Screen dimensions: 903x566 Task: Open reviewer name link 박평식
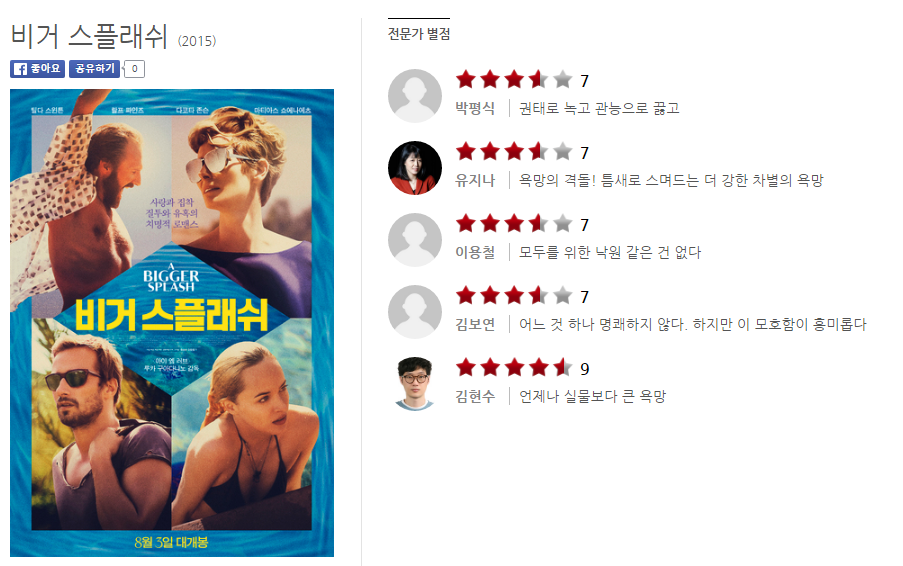tap(475, 108)
